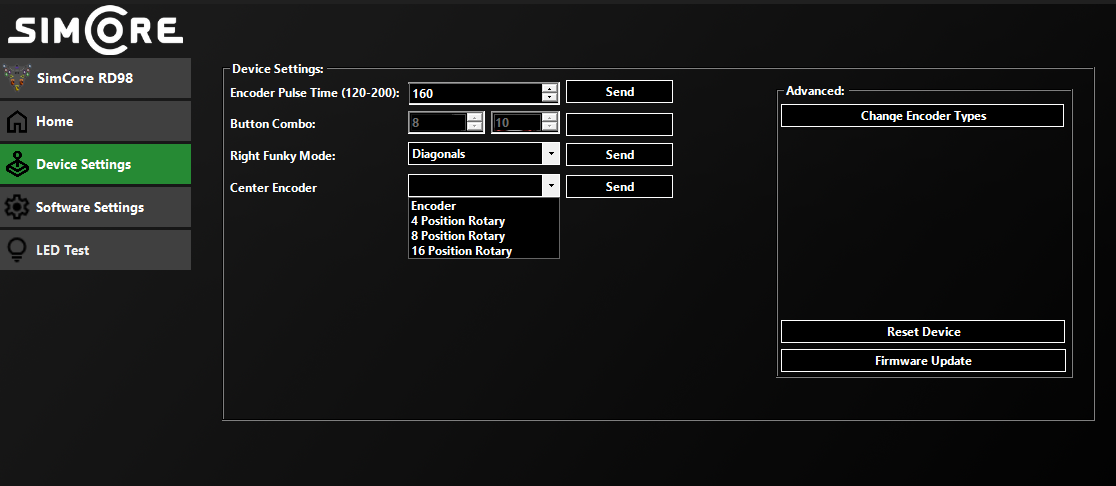1116x486 pixels.
Task: Choose 4 Position Rotary option
Action: click(x=484, y=221)
